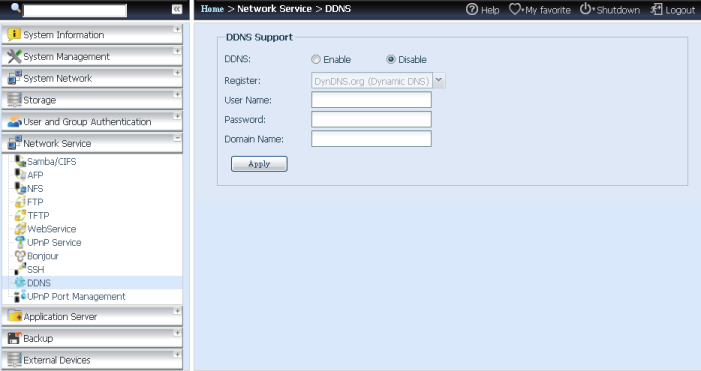The width and height of the screenshot is (701, 371).
Task: Expand Backup section plus button
Action: click(x=177, y=333)
